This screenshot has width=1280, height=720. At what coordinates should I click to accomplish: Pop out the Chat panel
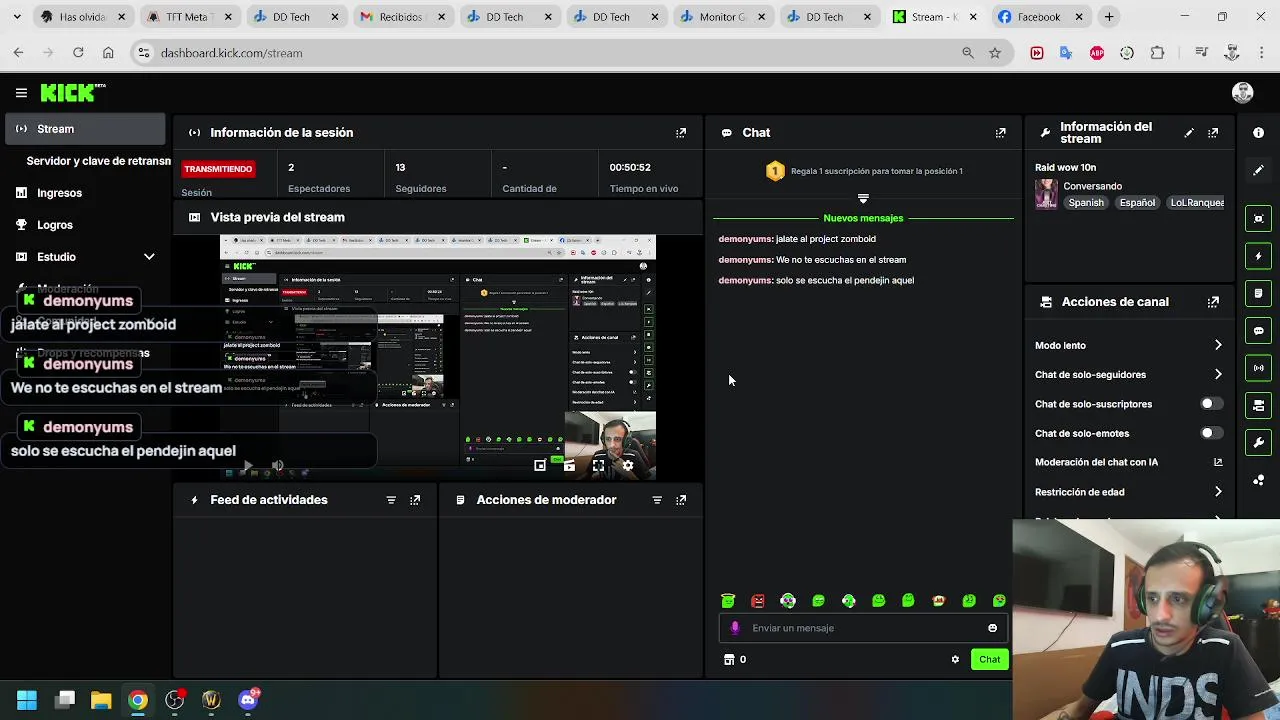[x=1000, y=133]
